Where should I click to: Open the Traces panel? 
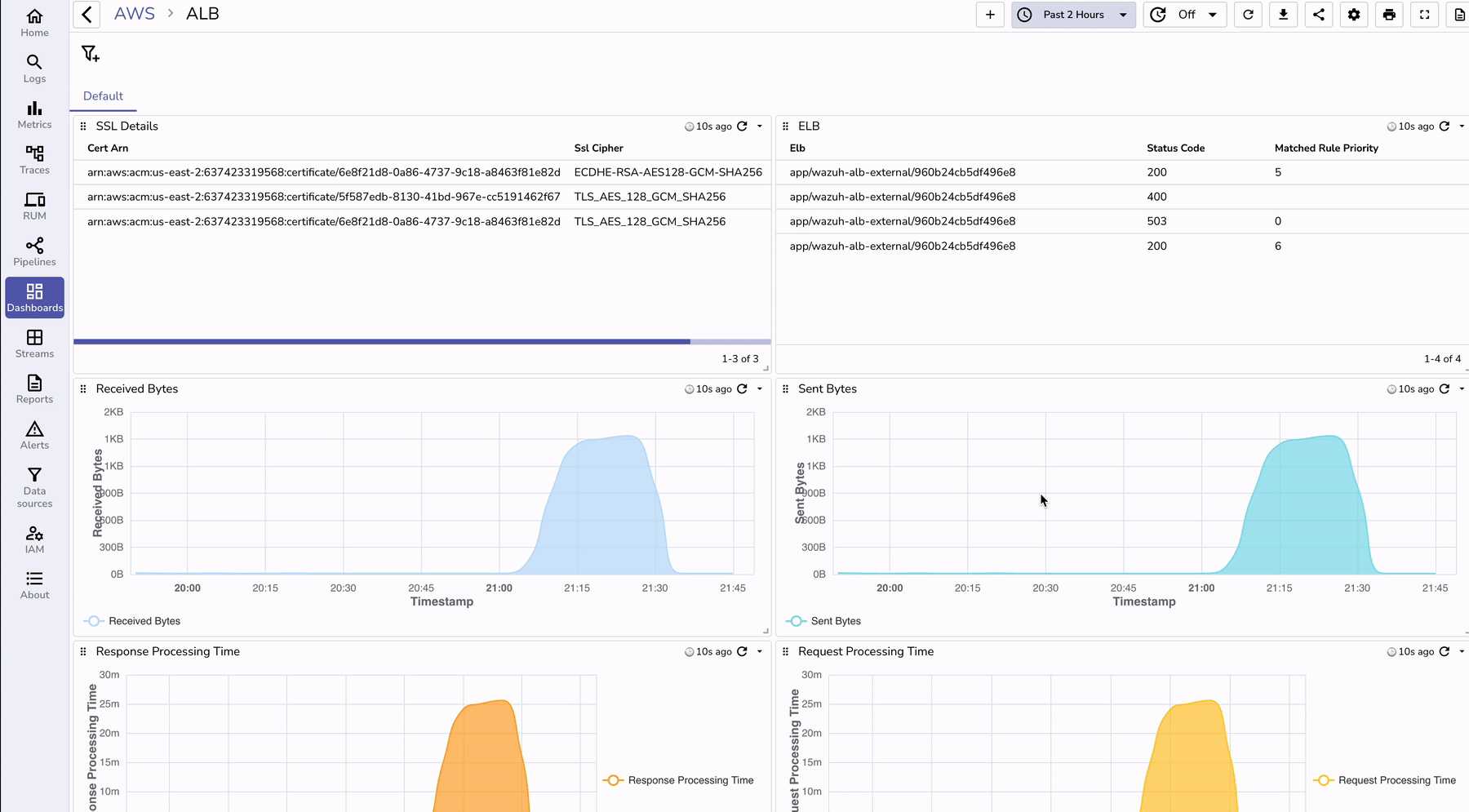coord(34,159)
